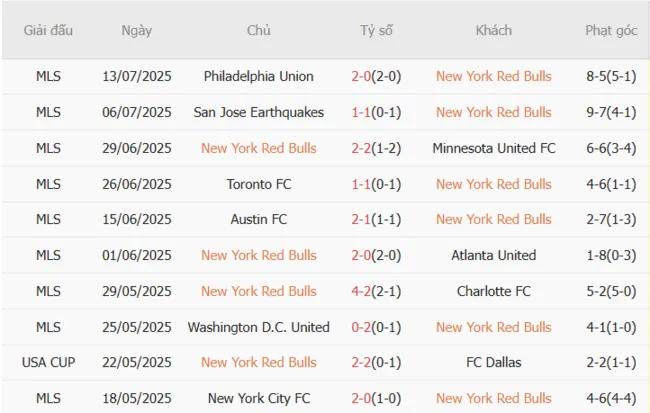650x413 pixels.
Task: Click FC Dallas in the USA CUP row
Action: pos(493,362)
